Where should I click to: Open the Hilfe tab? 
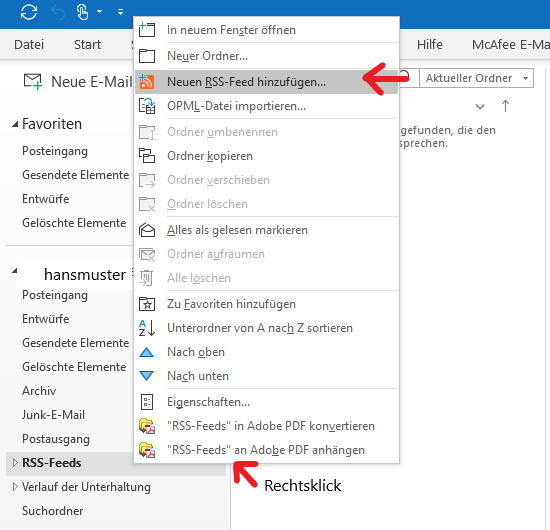[x=430, y=45]
